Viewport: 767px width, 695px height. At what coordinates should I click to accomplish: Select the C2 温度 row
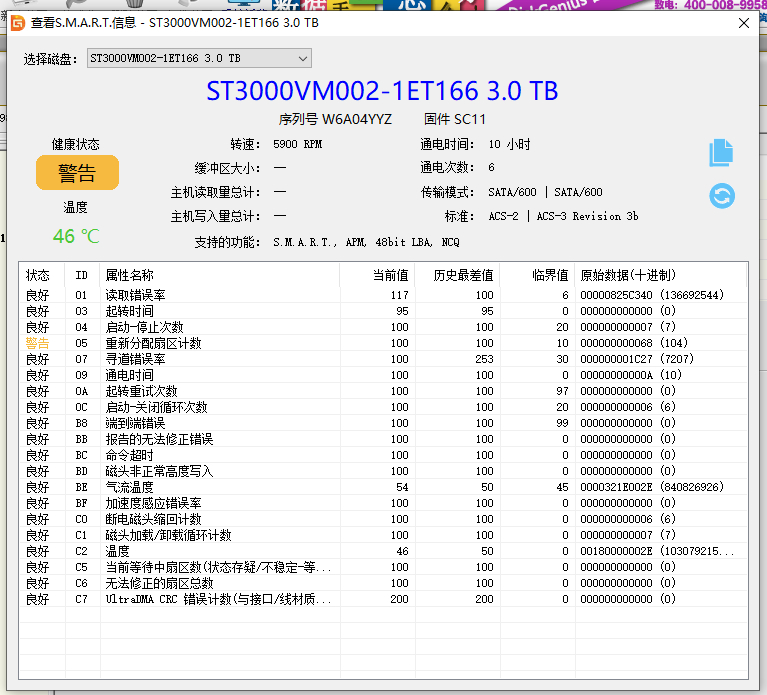[384, 551]
